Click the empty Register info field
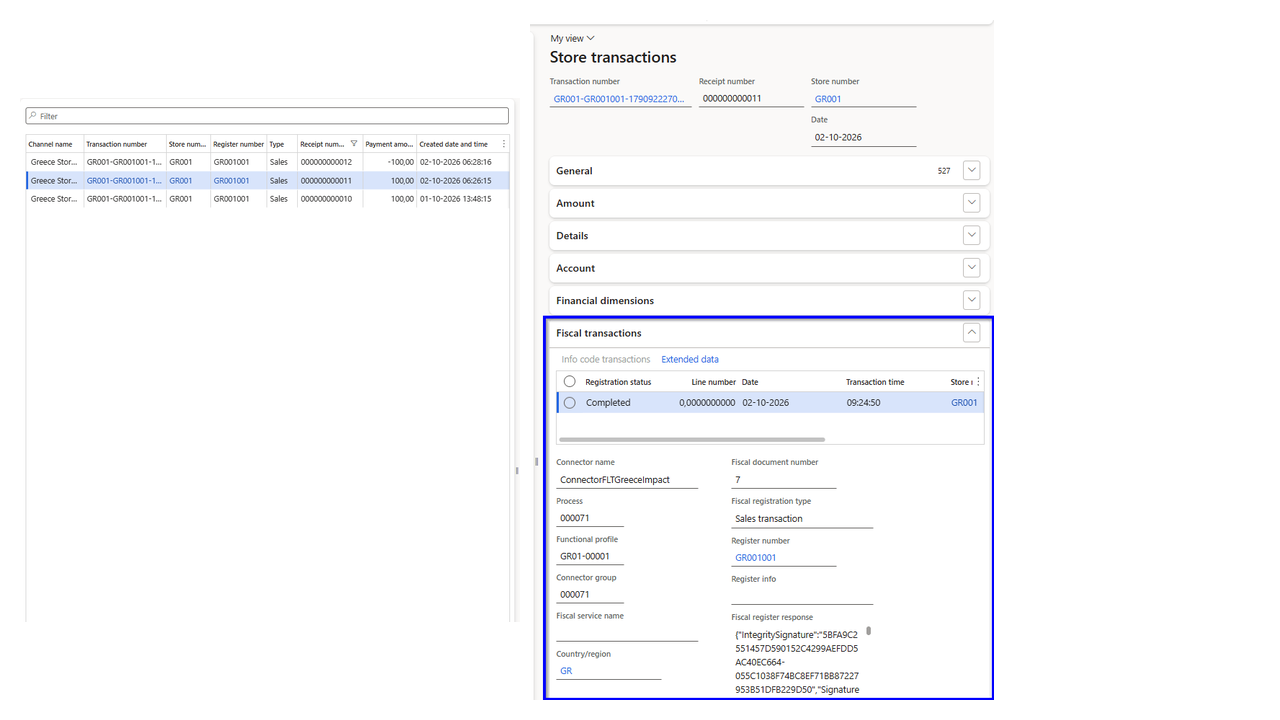This screenshot has width=1280, height=720. pos(802,596)
